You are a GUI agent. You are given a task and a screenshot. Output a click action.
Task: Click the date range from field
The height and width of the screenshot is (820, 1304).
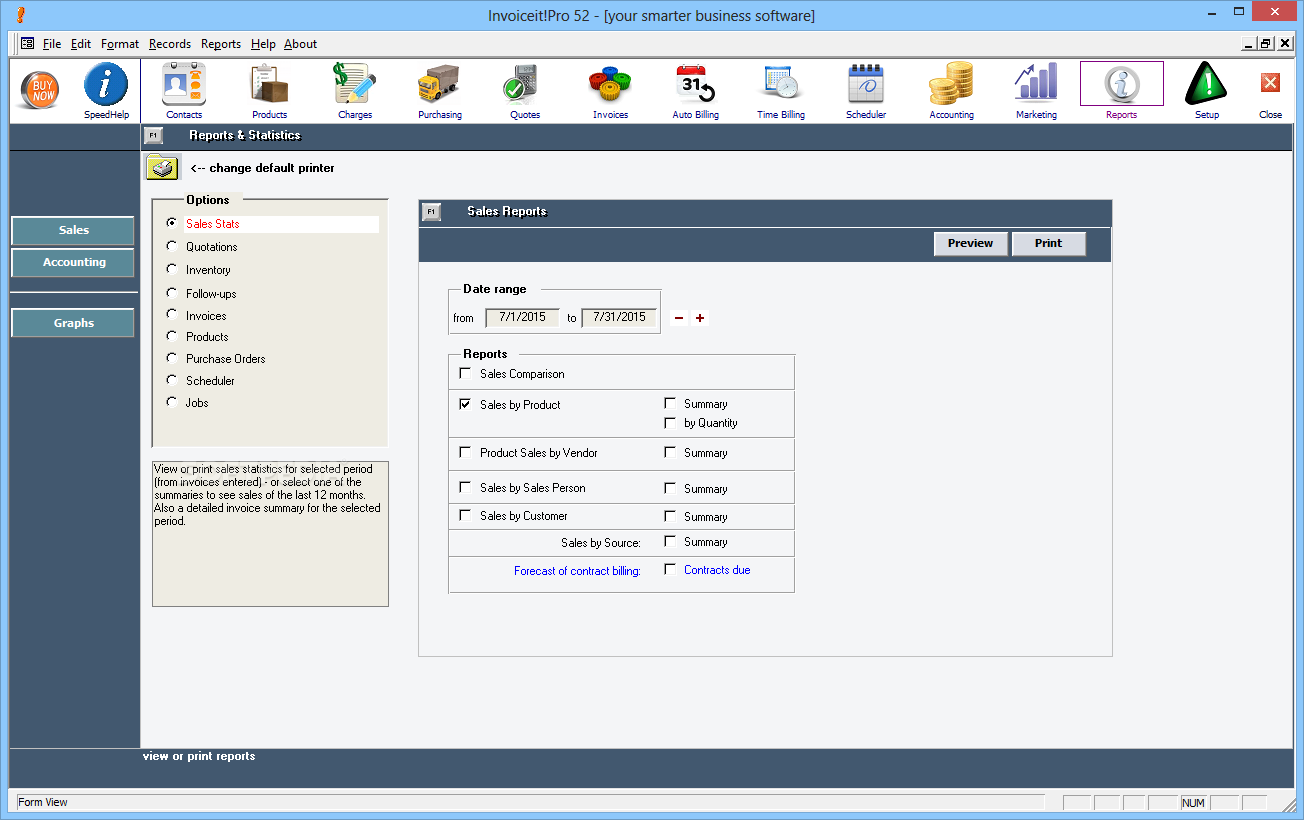[522, 317]
